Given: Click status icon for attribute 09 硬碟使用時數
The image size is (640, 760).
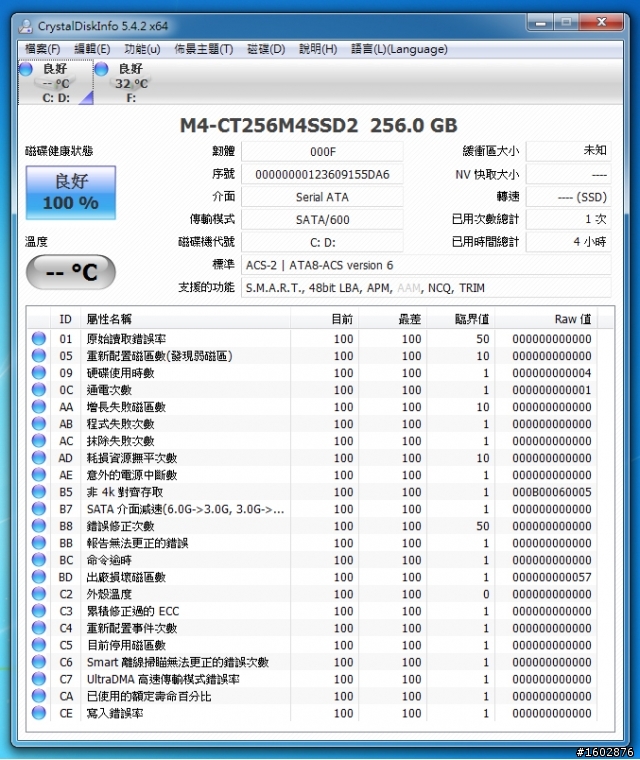Looking at the screenshot, I should point(39,372).
